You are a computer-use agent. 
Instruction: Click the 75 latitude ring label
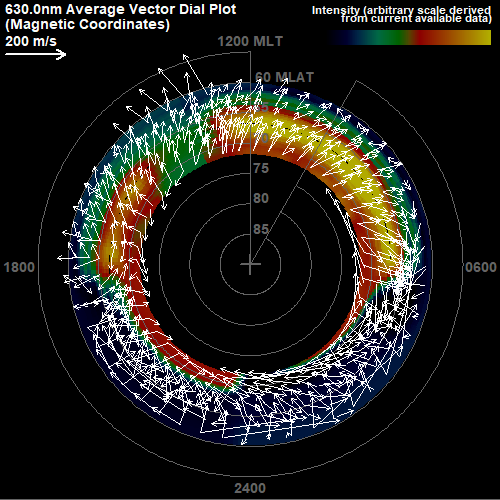pyautogui.click(x=261, y=168)
